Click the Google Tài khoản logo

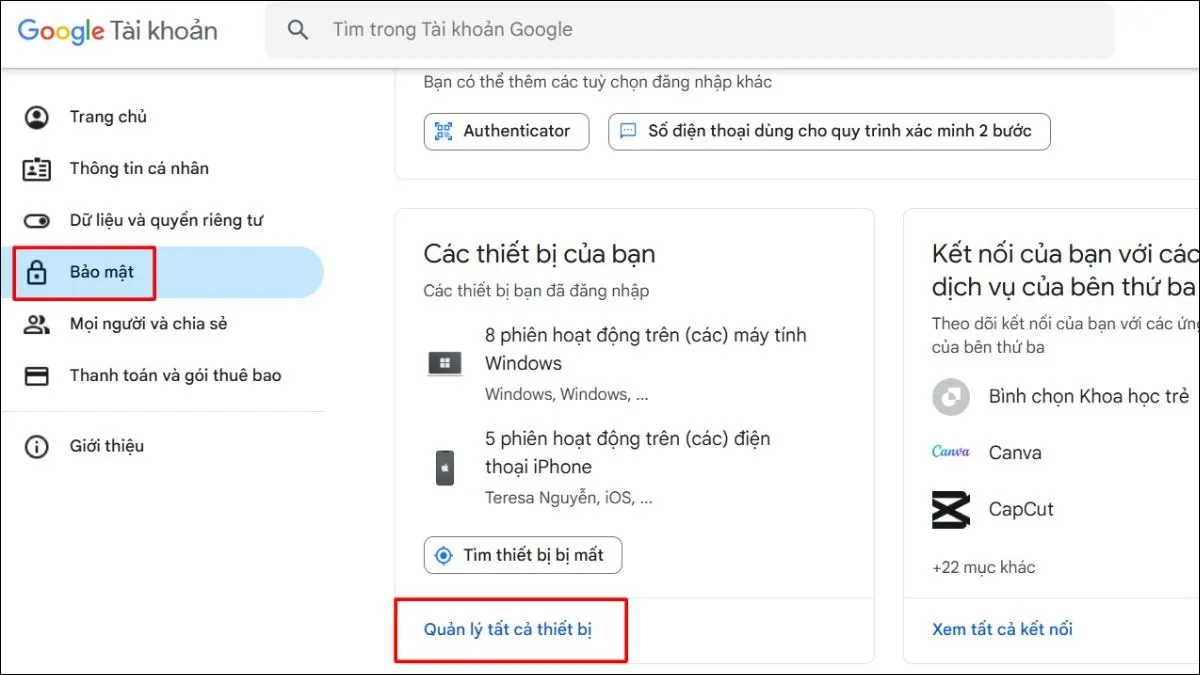point(117,31)
